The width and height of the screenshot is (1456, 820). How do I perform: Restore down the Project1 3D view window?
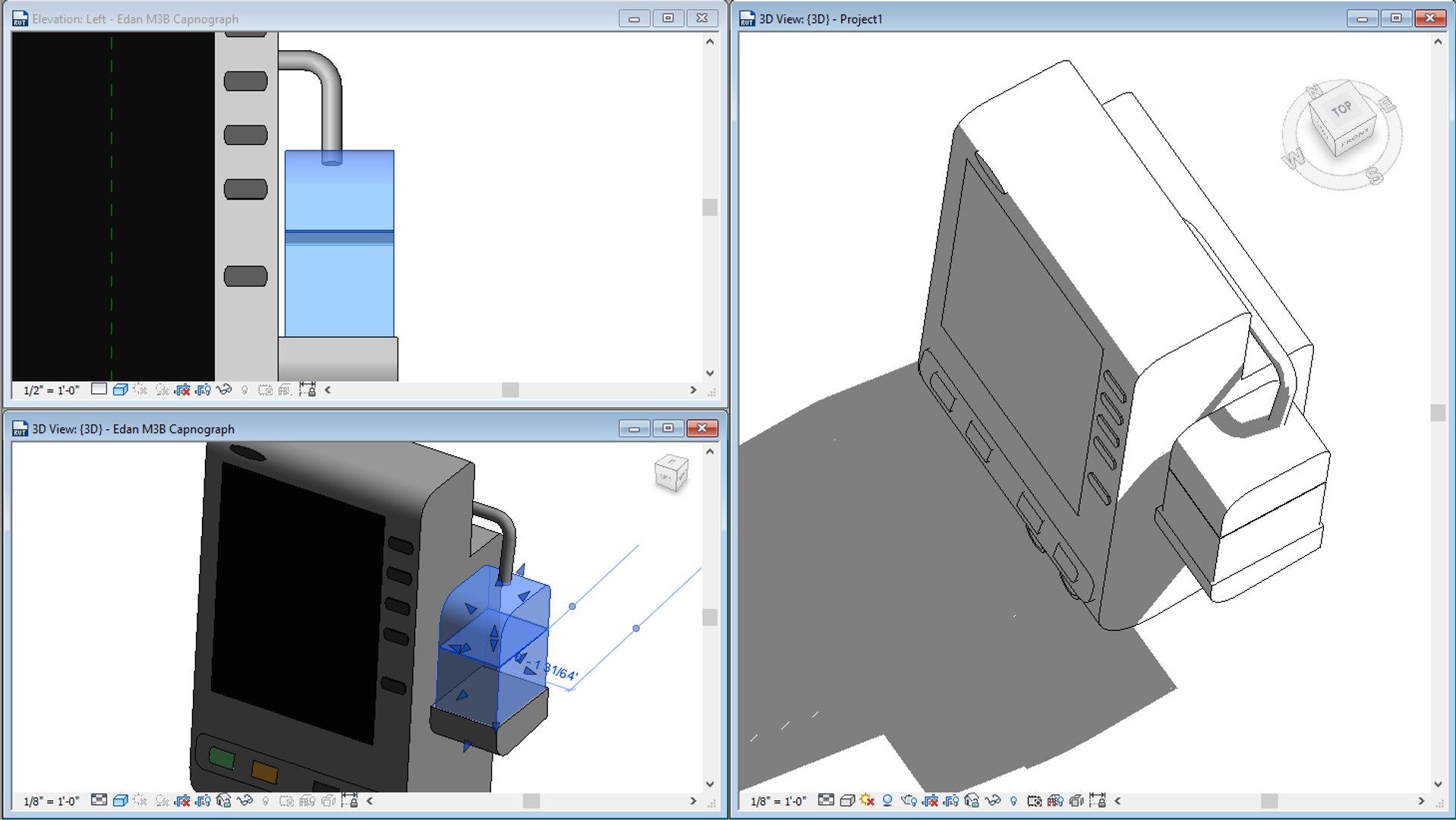[1396, 18]
